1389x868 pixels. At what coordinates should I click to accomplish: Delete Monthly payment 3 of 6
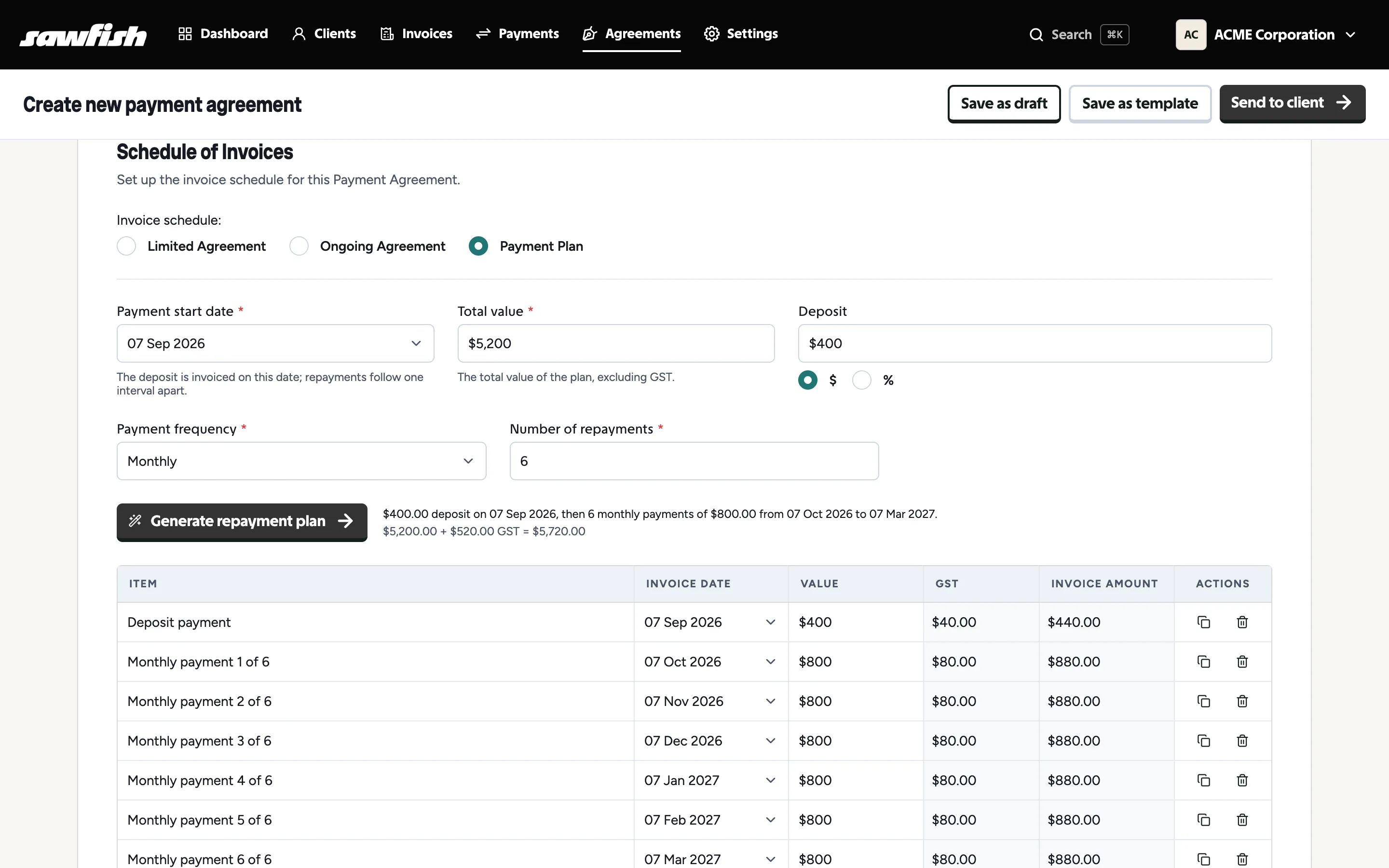click(x=1242, y=741)
